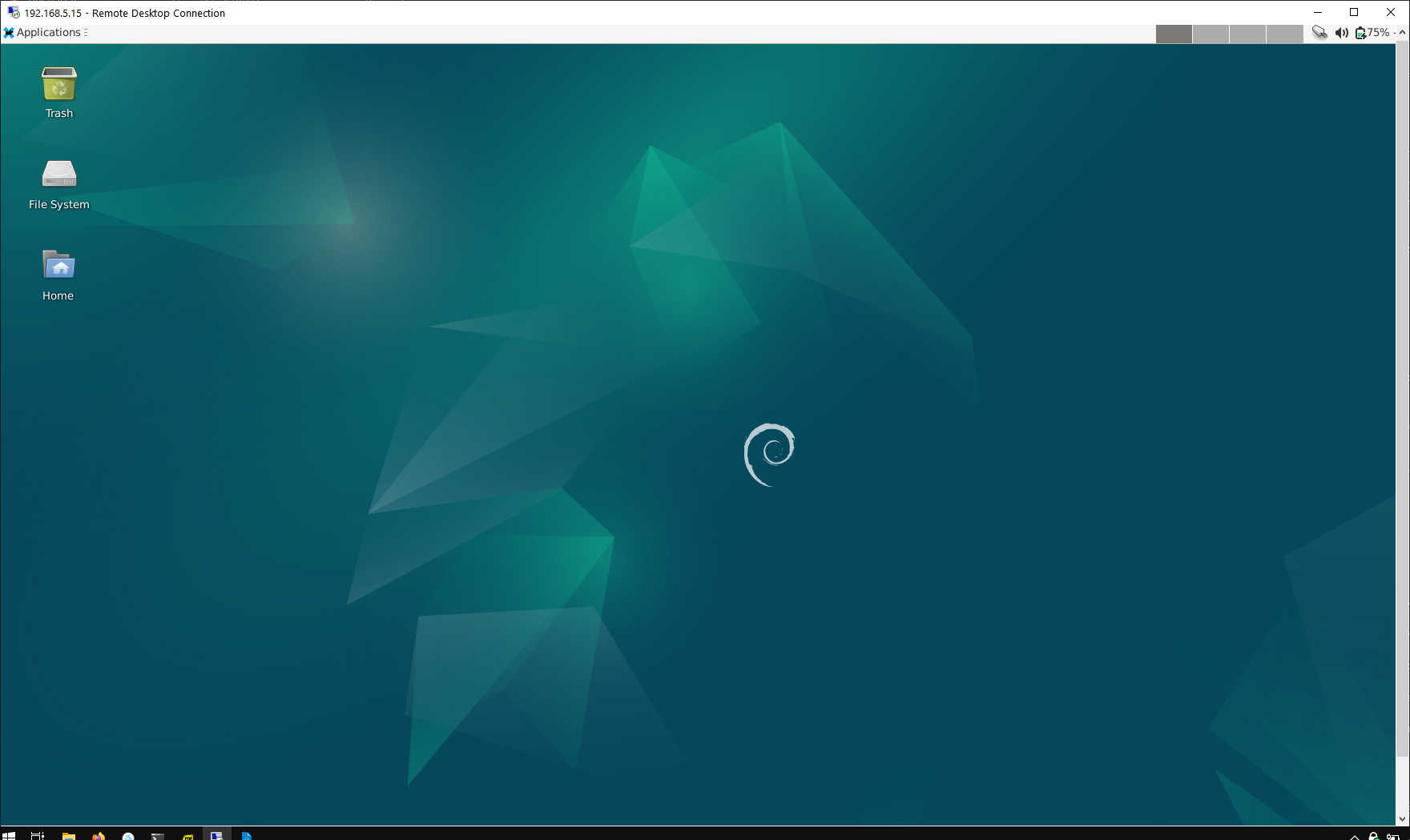Launch File Explorer from taskbar
The width and height of the screenshot is (1410, 840).
tap(69, 835)
